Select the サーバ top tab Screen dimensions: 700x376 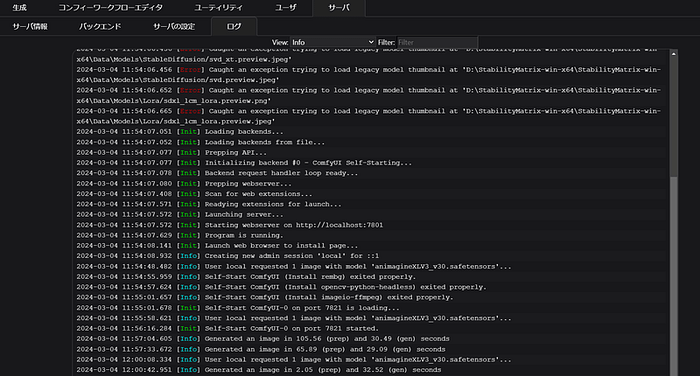[x=339, y=8]
